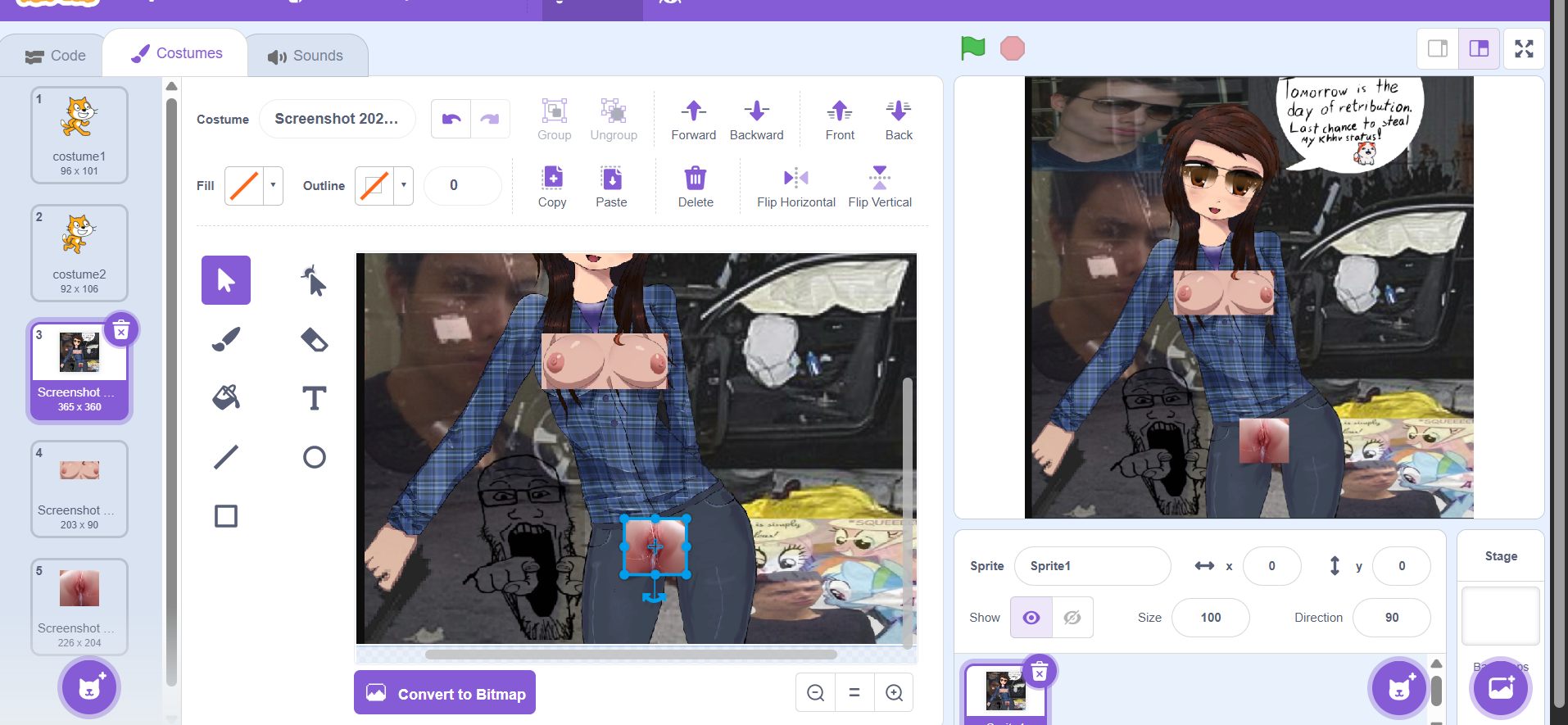1568x725 pixels.
Task: Click the Outline color swatch
Action: (374, 186)
